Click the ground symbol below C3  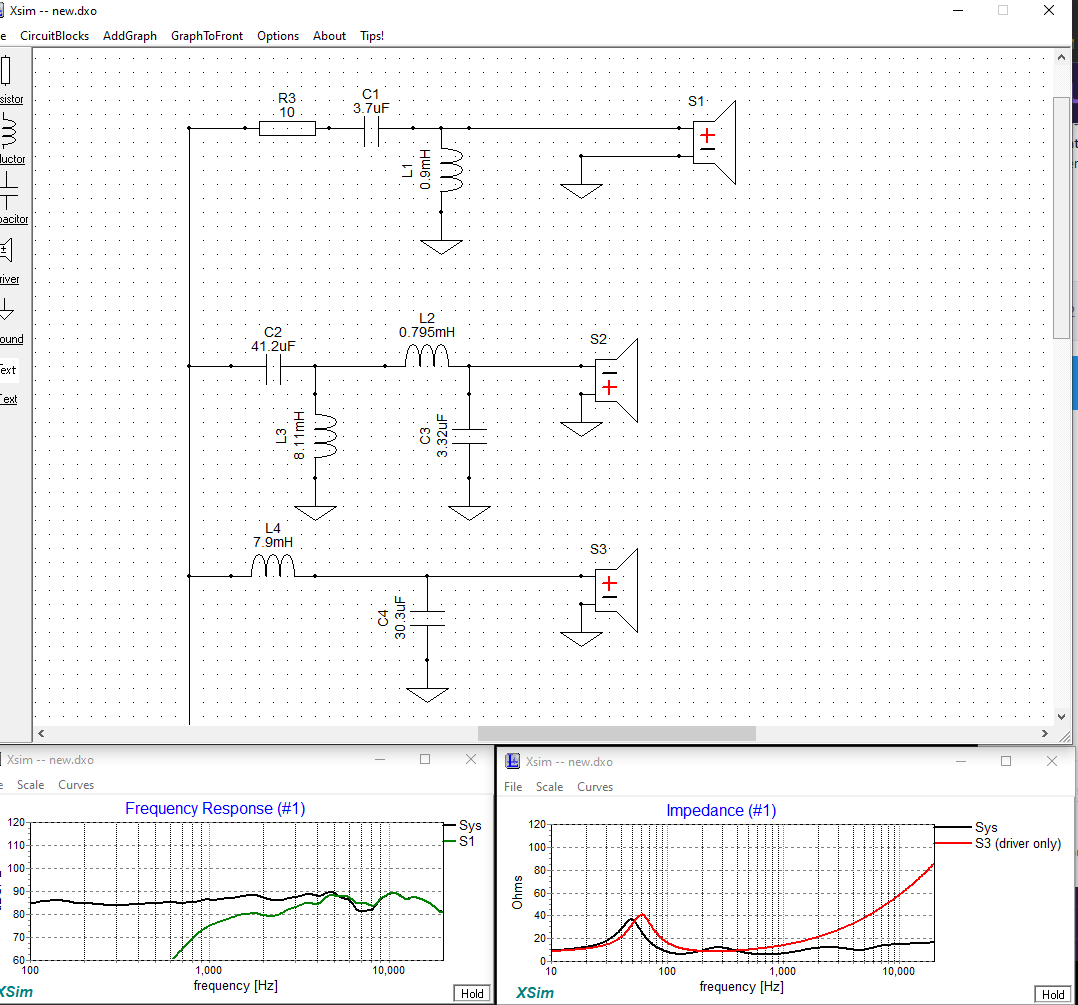tap(470, 513)
